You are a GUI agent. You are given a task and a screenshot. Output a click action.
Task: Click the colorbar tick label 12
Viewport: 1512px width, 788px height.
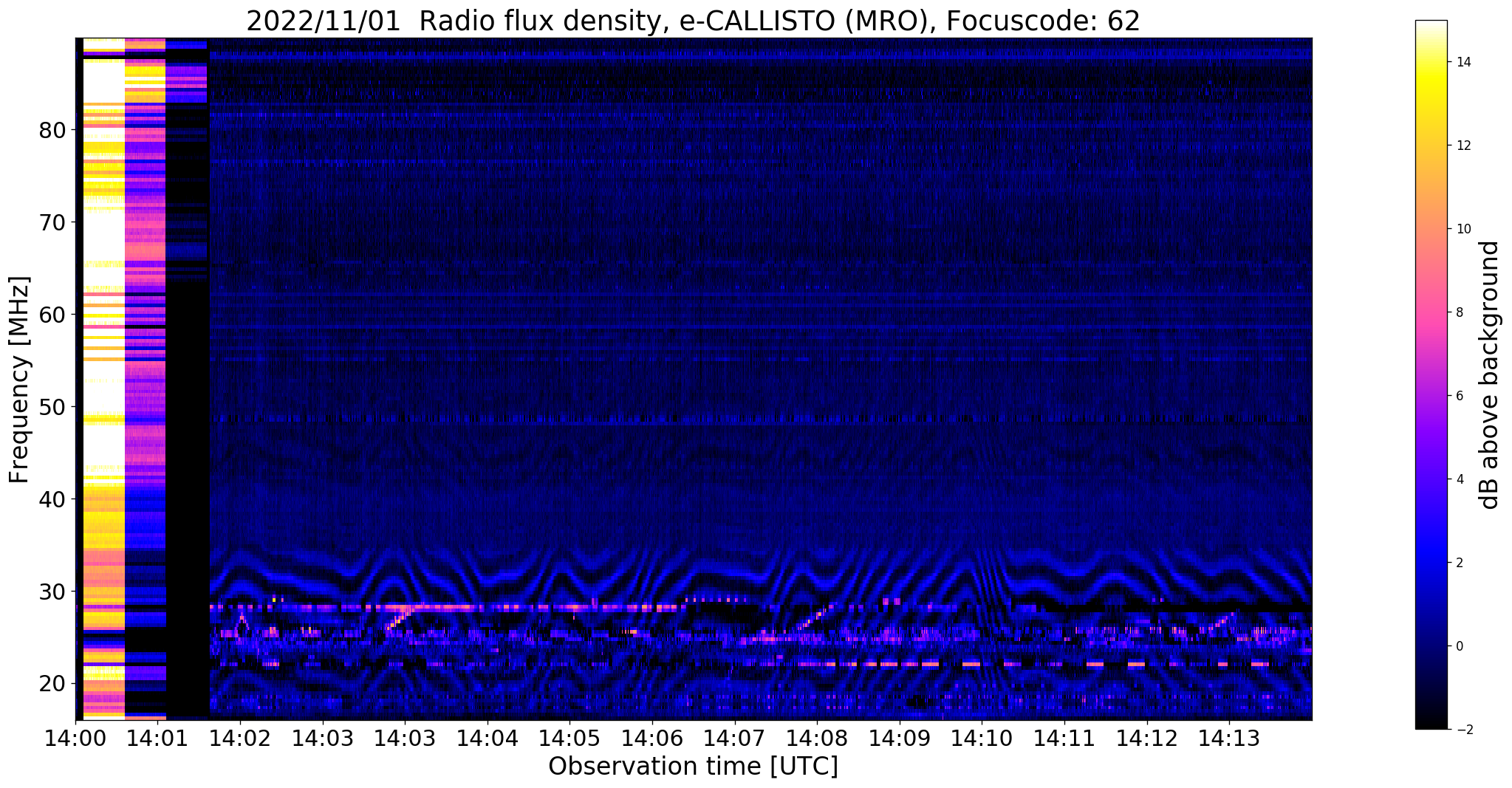tap(1463, 145)
